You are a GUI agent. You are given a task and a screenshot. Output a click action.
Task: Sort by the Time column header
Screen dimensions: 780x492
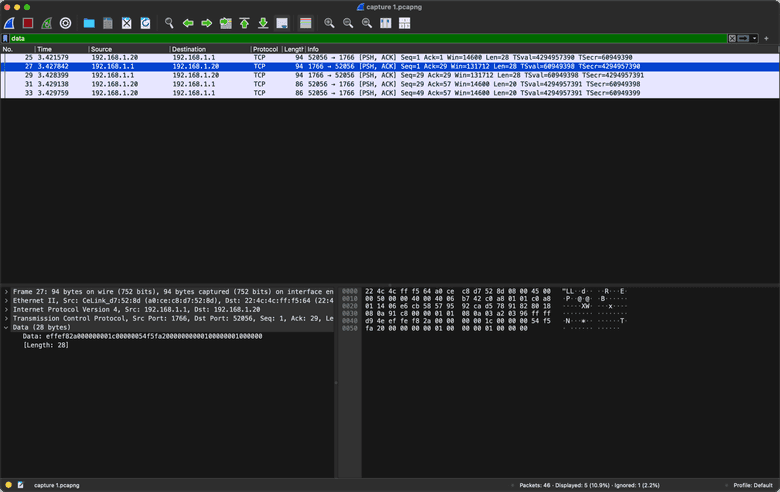62,49
